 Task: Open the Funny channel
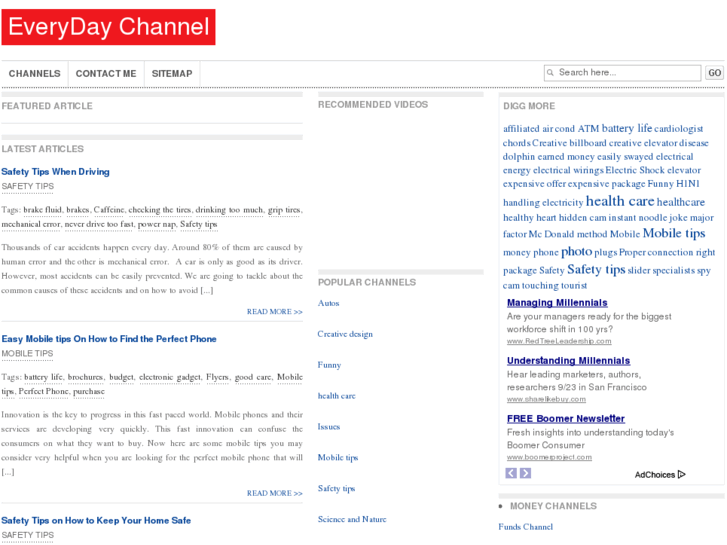pyautogui.click(x=329, y=365)
